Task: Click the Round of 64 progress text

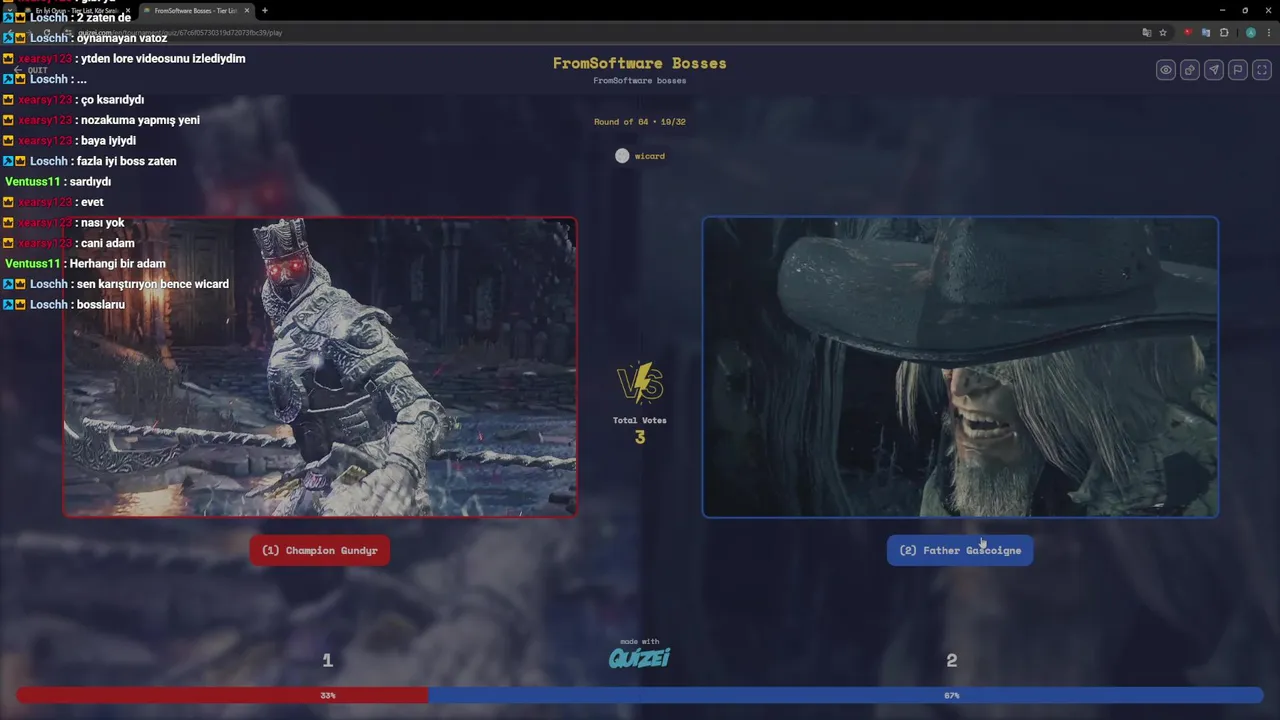Action: 640,122
